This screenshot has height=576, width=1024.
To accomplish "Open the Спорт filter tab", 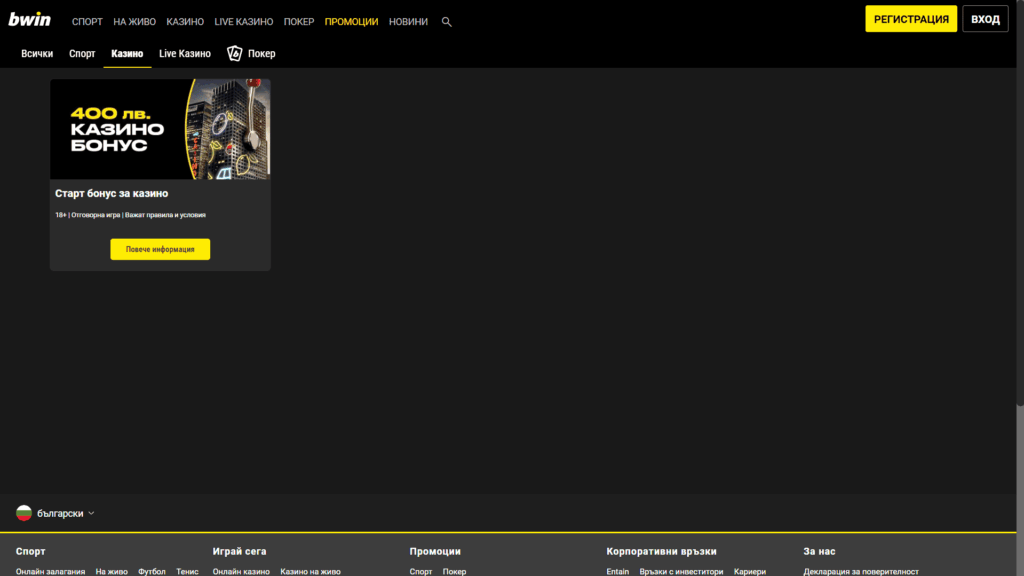I will tap(81, 54).
